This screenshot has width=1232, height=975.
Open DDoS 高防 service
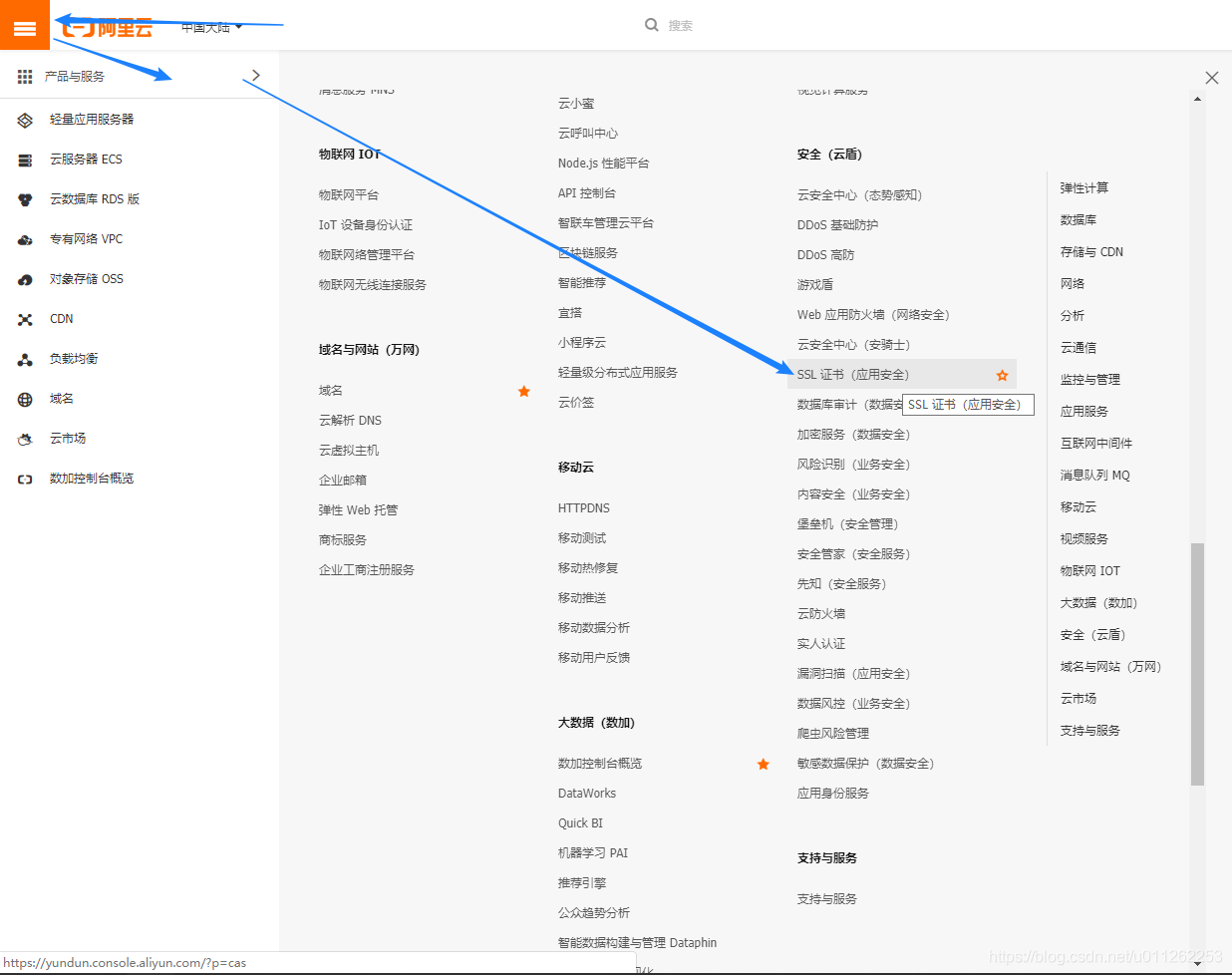click(x=825, y=255)
